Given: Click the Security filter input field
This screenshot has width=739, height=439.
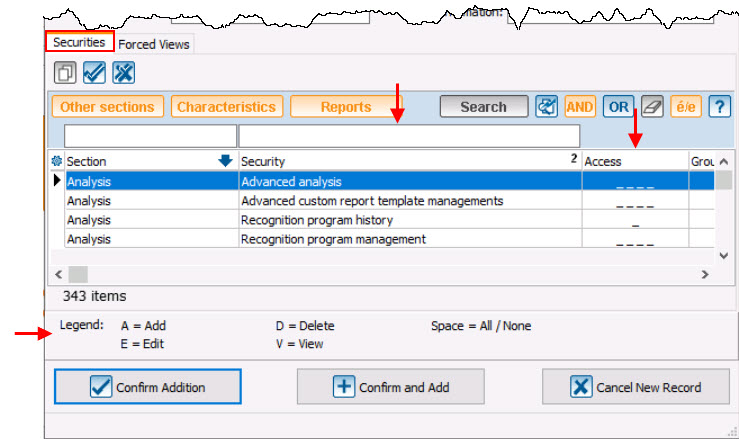Looking at the screenshot, I should (x=409, y=136).
